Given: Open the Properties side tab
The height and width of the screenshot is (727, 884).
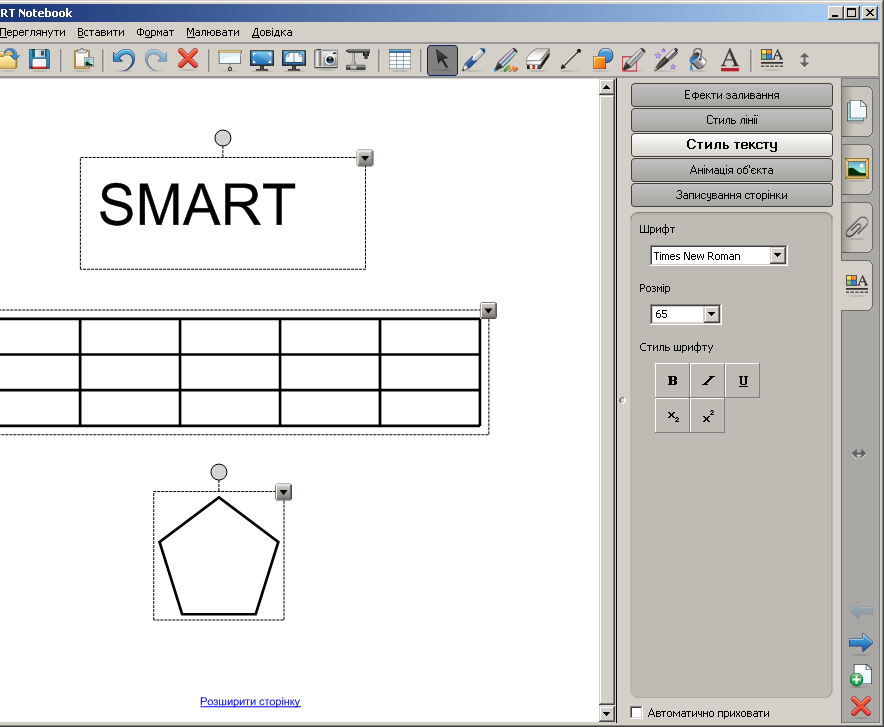Looking at the screenshot, I should tap(857, 284).
